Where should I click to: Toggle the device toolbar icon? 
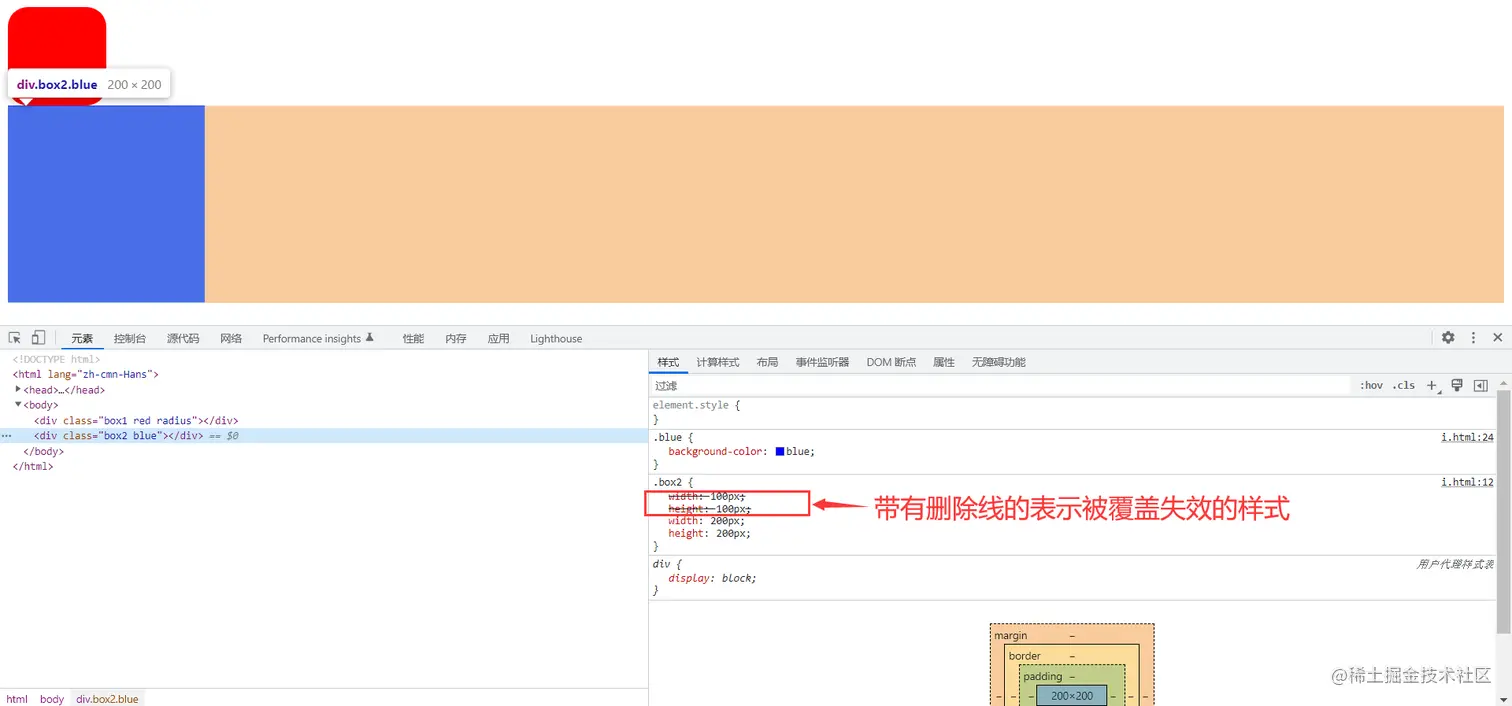tap(38, 338)
